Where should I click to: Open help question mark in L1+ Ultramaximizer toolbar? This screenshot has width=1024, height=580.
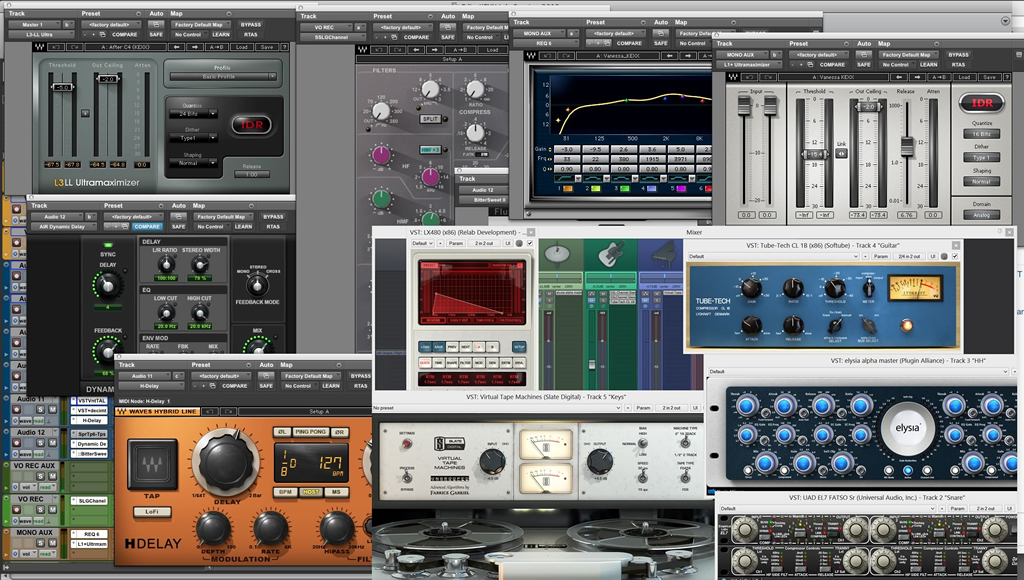(x=1009, y=77)
